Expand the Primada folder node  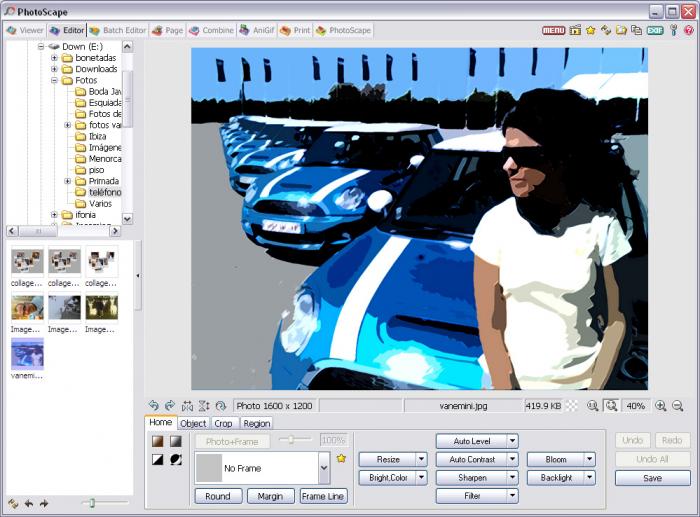(x=67, y=181)
